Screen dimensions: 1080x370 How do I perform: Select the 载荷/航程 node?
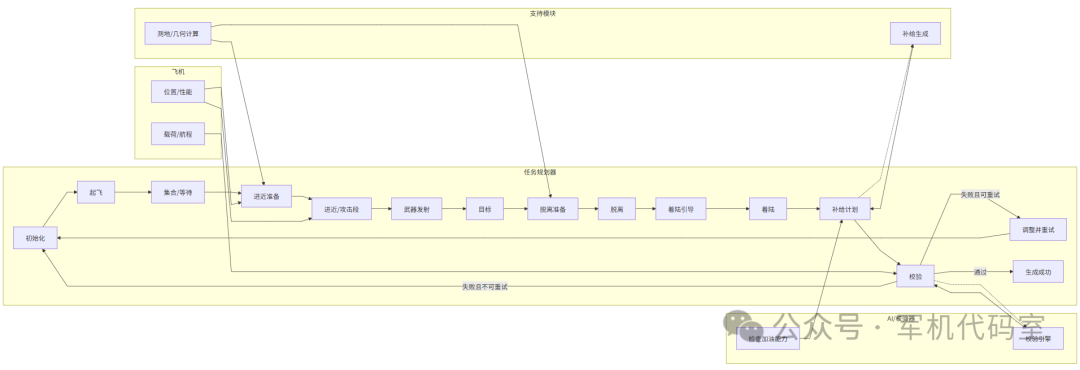click(x=178, y=134)
